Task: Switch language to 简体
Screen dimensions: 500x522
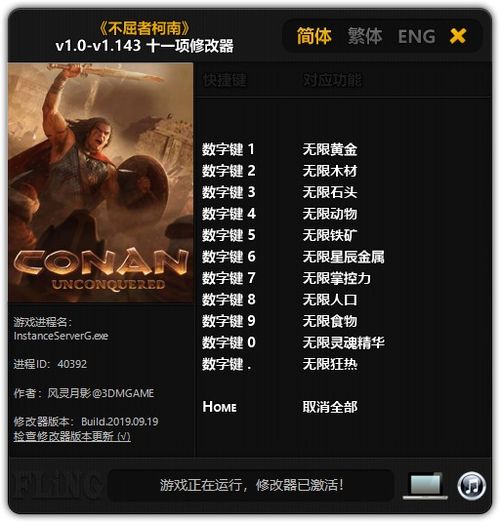Action: [314, 36]
